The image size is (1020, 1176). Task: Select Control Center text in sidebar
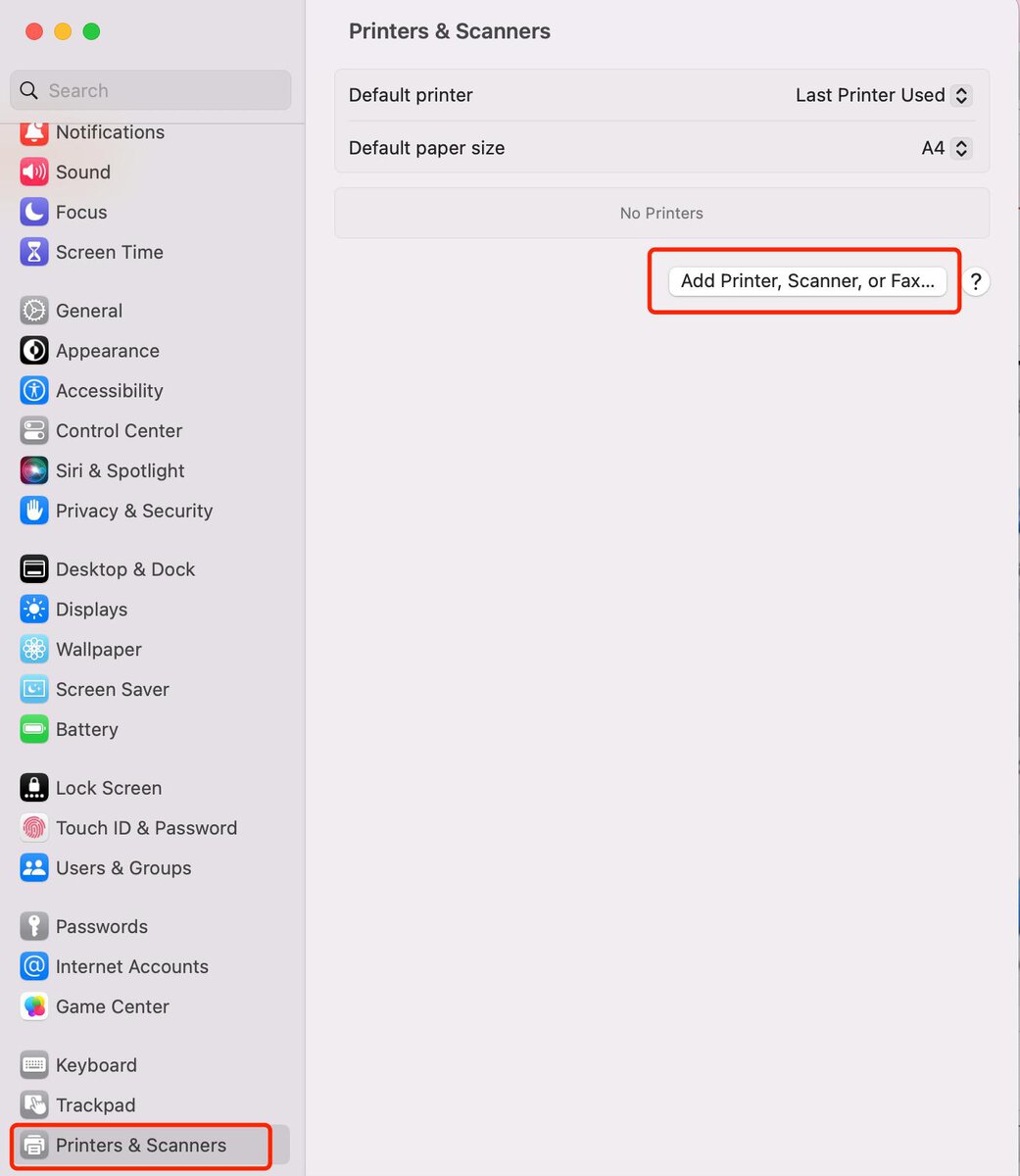(120, 431)
